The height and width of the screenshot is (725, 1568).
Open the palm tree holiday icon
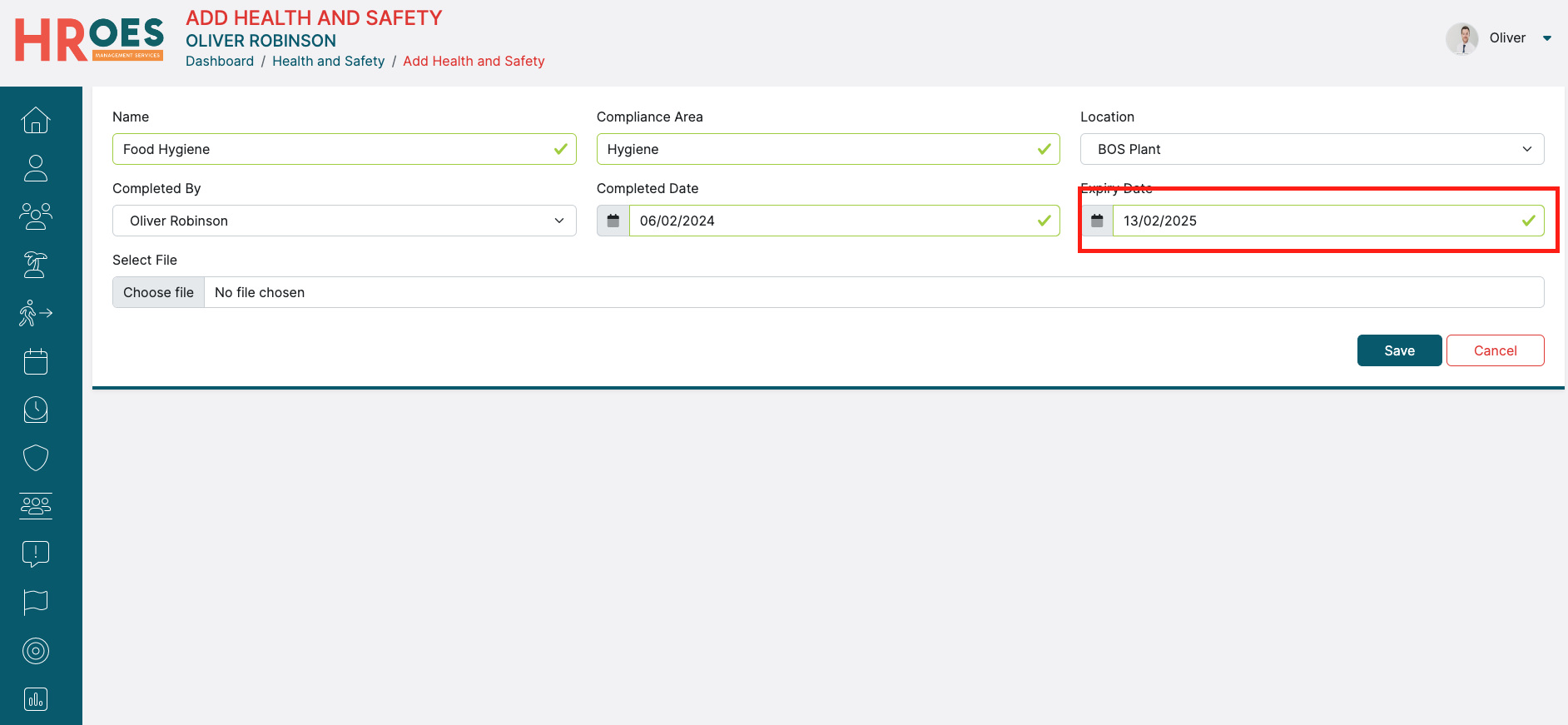tap(36, 265)
